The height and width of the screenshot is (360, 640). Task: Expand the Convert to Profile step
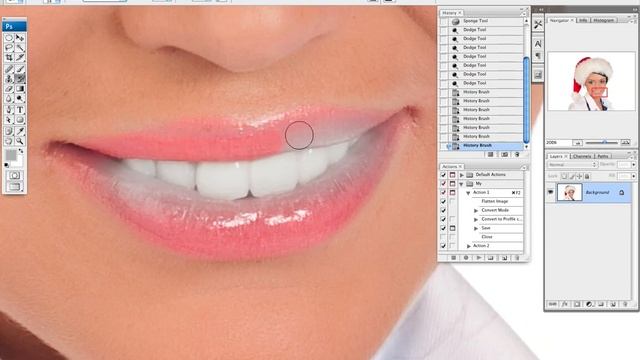[x=476, y=219]
